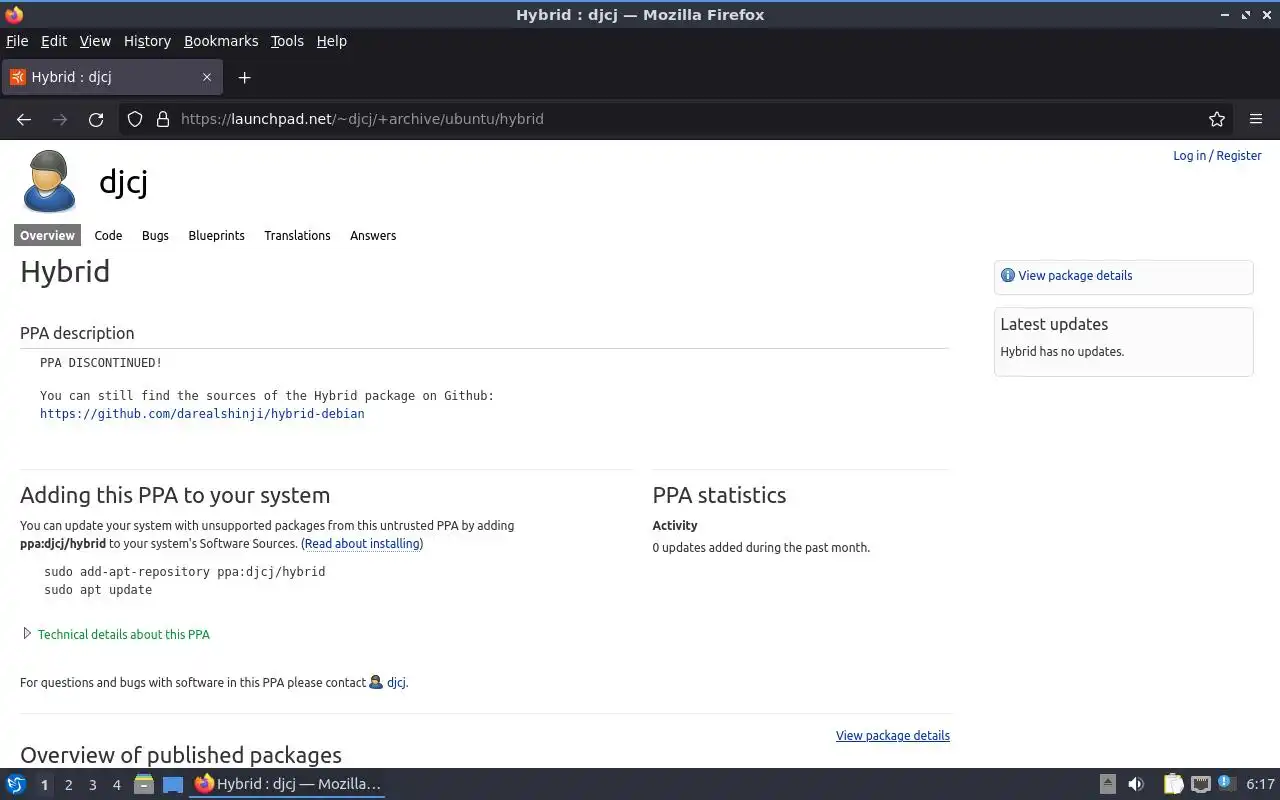Switch to workspace 4
Image resolution: width=1280 pixels, height=800 pixels.
[116, 784]
